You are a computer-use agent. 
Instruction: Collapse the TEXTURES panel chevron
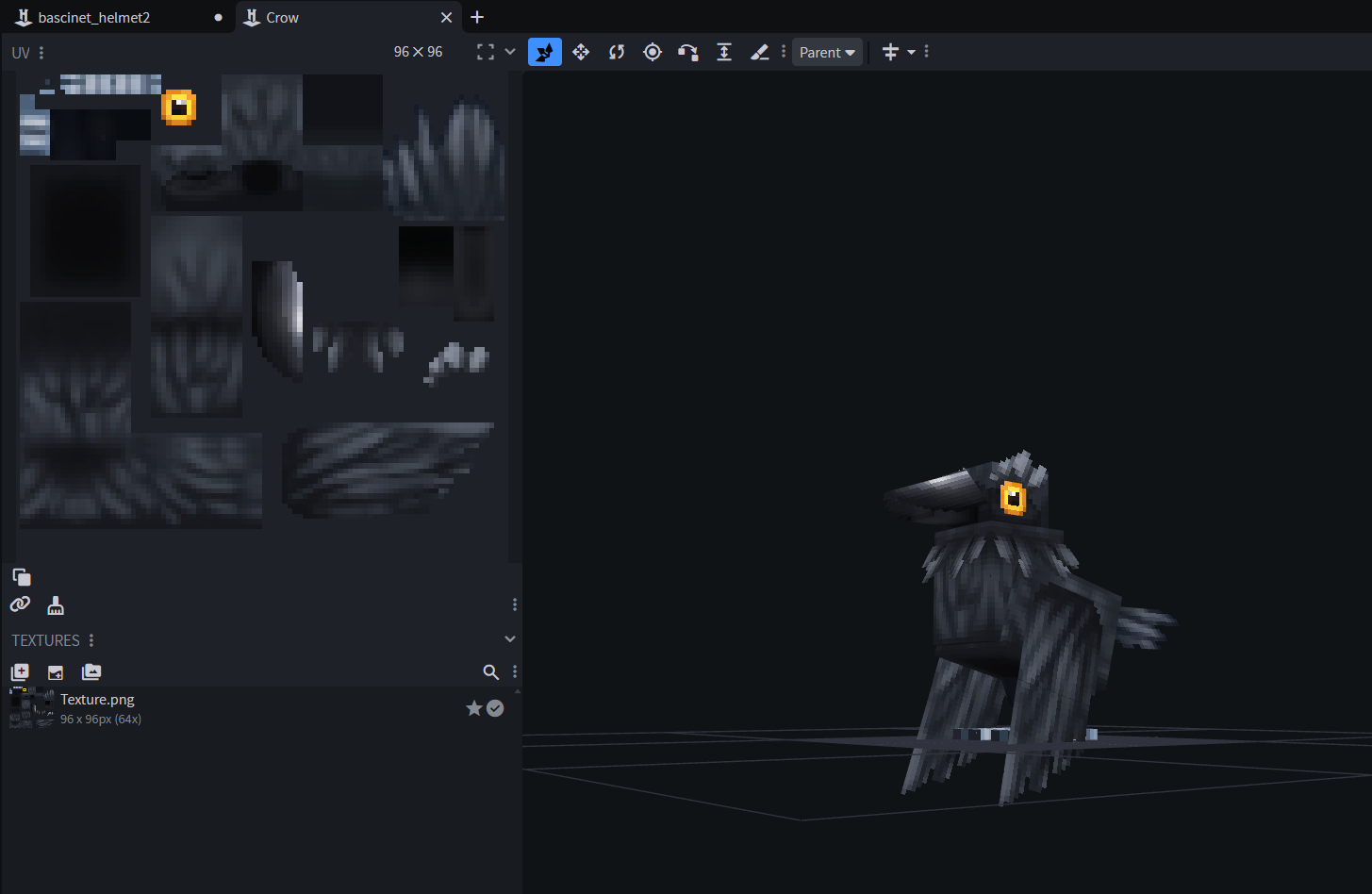(x=510, y=639)
